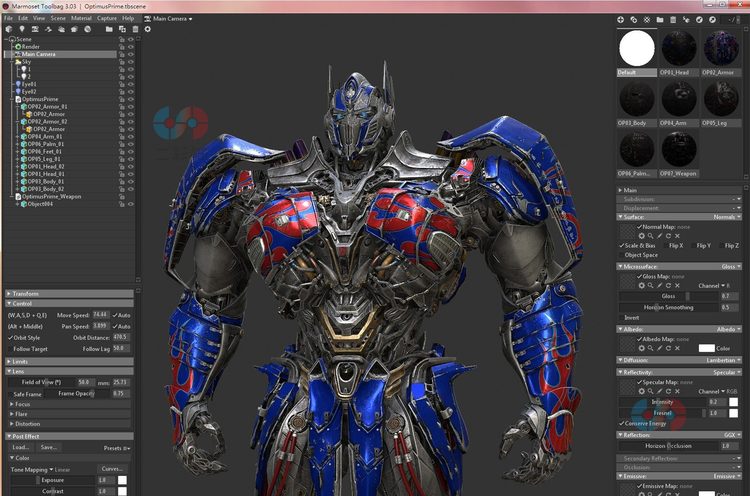750x496 pixels.
Task: Enable Safe Frame checkbox
Action: [11, 394]
